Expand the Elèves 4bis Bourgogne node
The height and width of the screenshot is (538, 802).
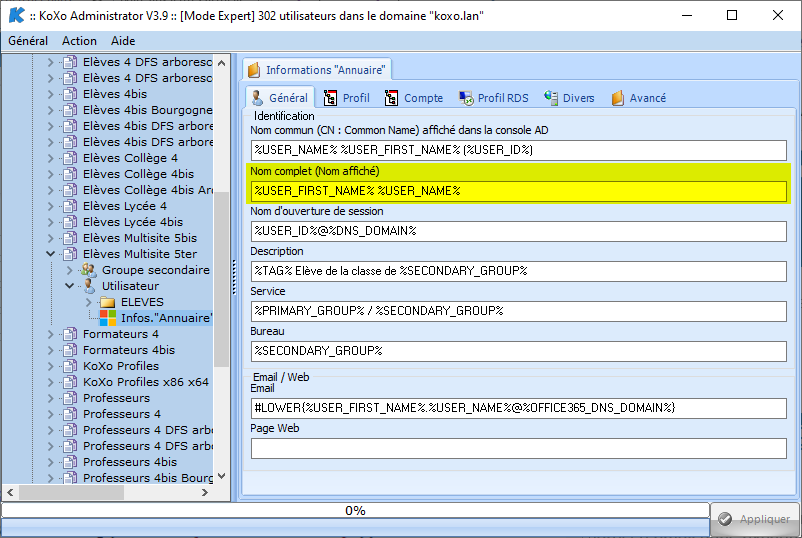click(x=50, y=110)
